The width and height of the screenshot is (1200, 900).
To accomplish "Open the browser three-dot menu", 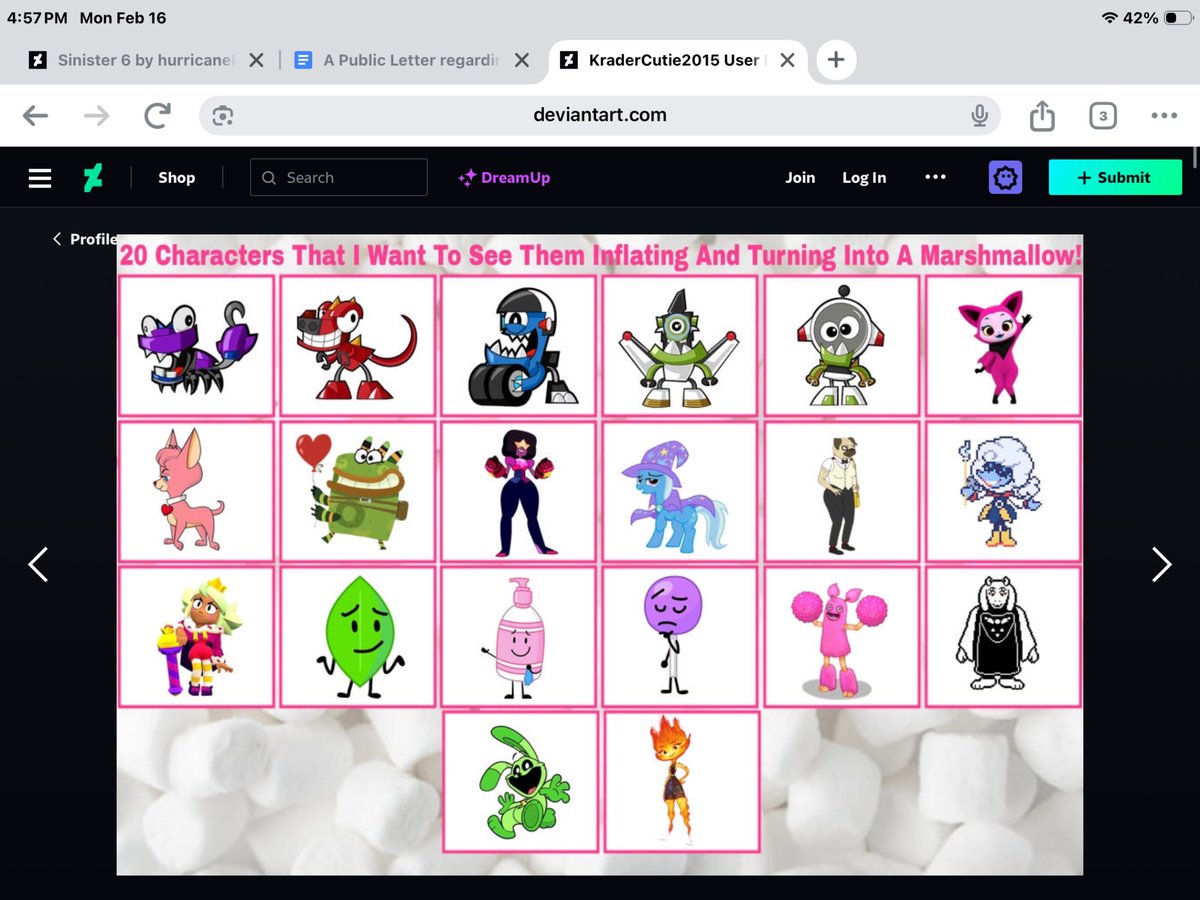I will point(1164,116).
